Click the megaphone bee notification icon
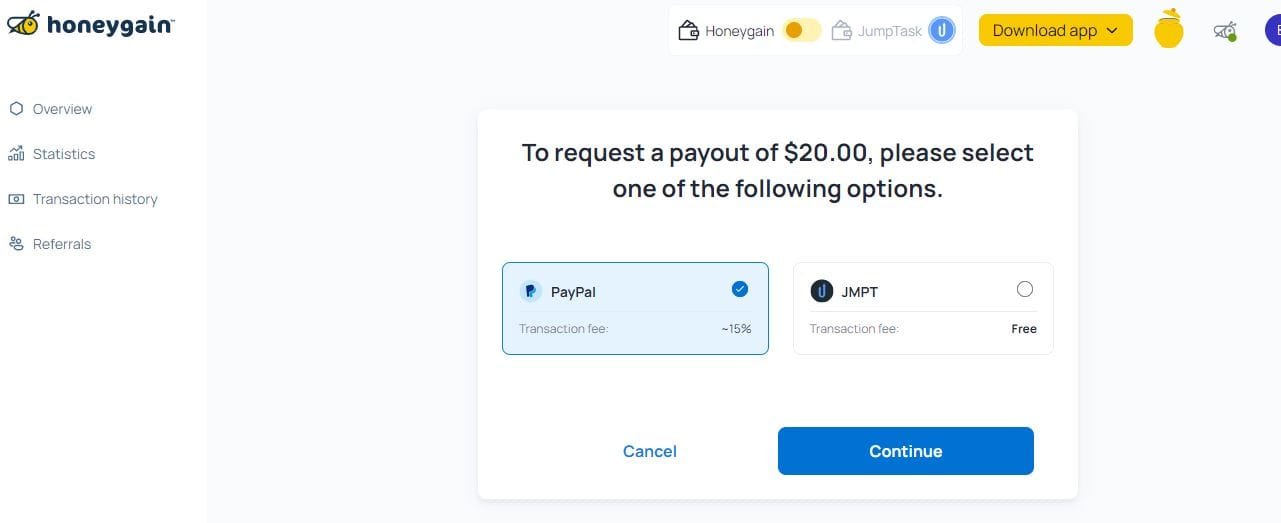1281x523 pixels. [1225, 32]
